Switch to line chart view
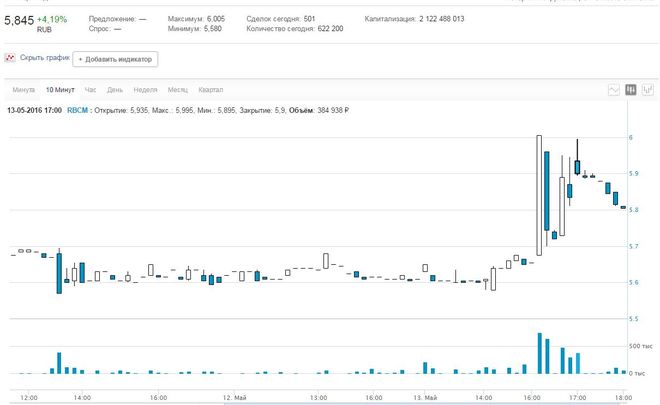 click(x=614, y=90)
